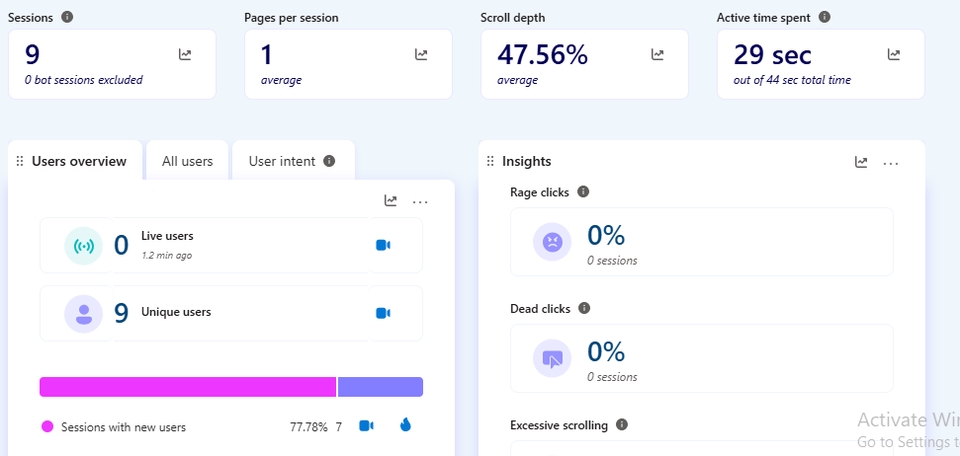The image size is (960, 456).
Task: Click the Insights panel trend chart icon
Action: click(861, 162)
